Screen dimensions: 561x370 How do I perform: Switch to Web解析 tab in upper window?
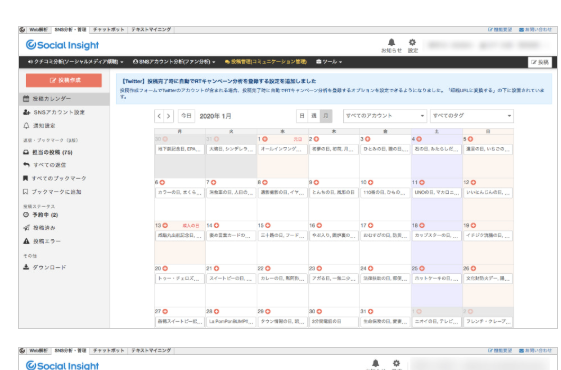click(38, 30)
